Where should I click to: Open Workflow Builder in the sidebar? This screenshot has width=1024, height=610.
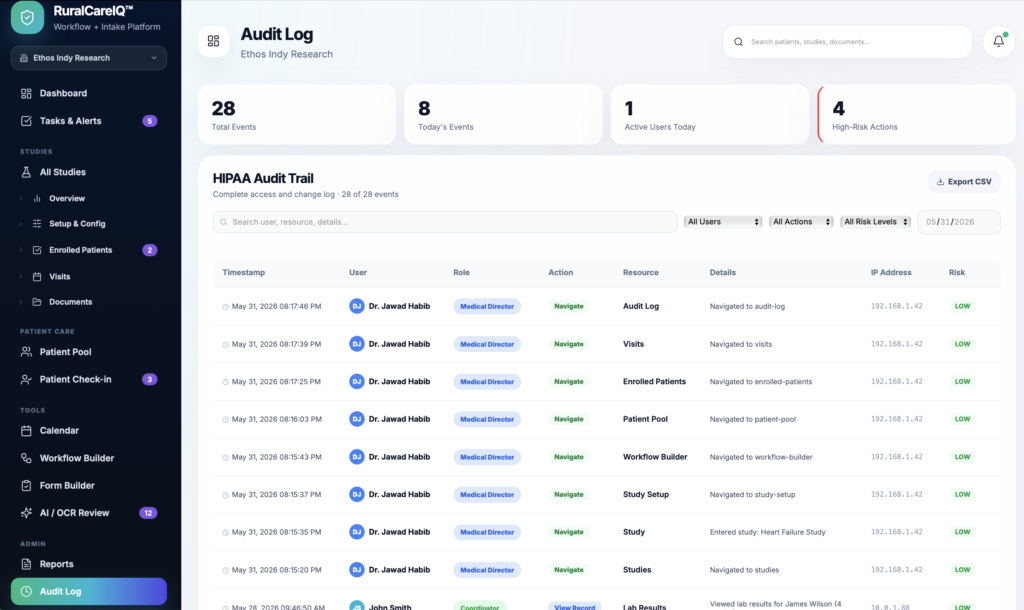tap(89, 458)
